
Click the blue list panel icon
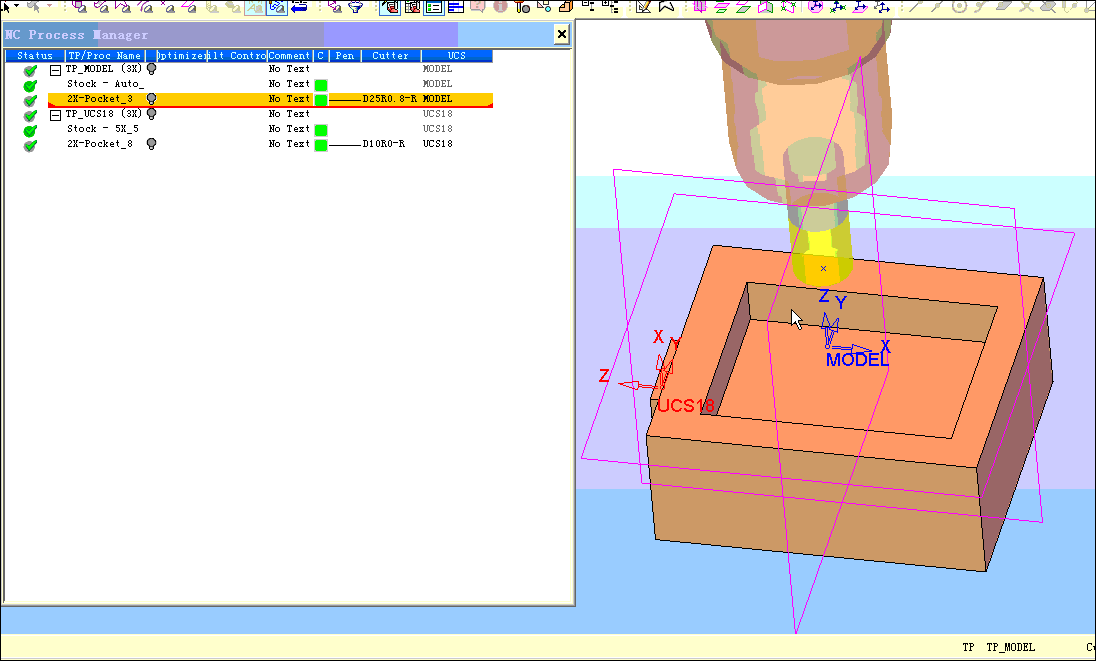click(x=433, y=7)
